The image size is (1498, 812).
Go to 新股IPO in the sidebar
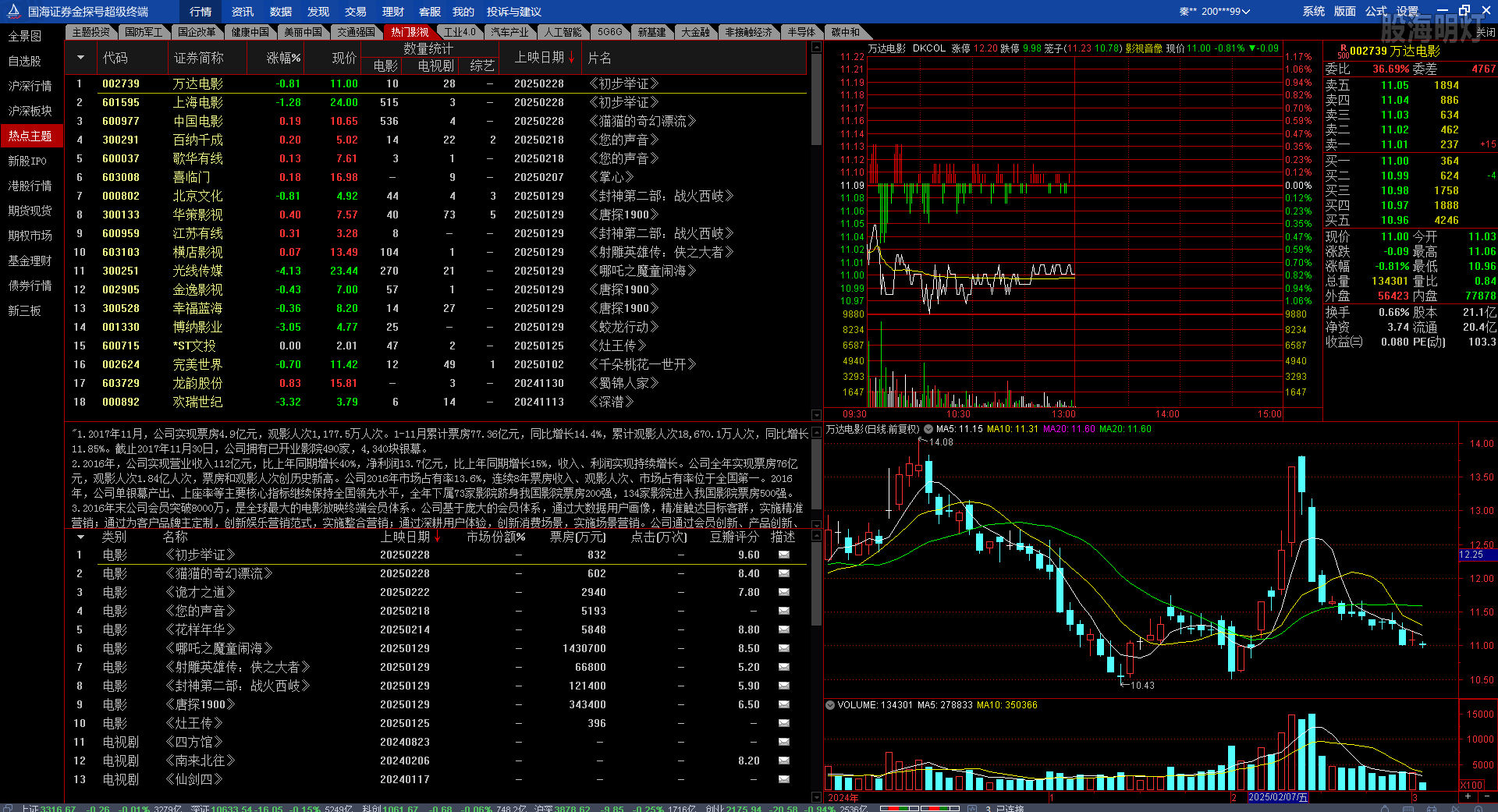click(27, 161)
